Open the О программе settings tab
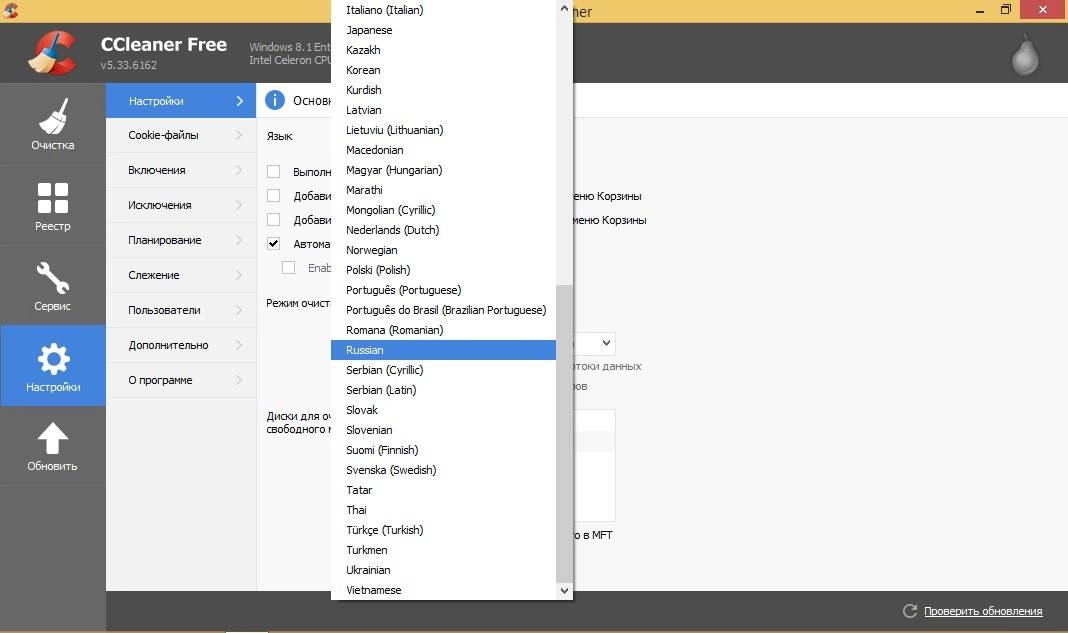The height and width of the screenshot is (633, 1068). 181,380
